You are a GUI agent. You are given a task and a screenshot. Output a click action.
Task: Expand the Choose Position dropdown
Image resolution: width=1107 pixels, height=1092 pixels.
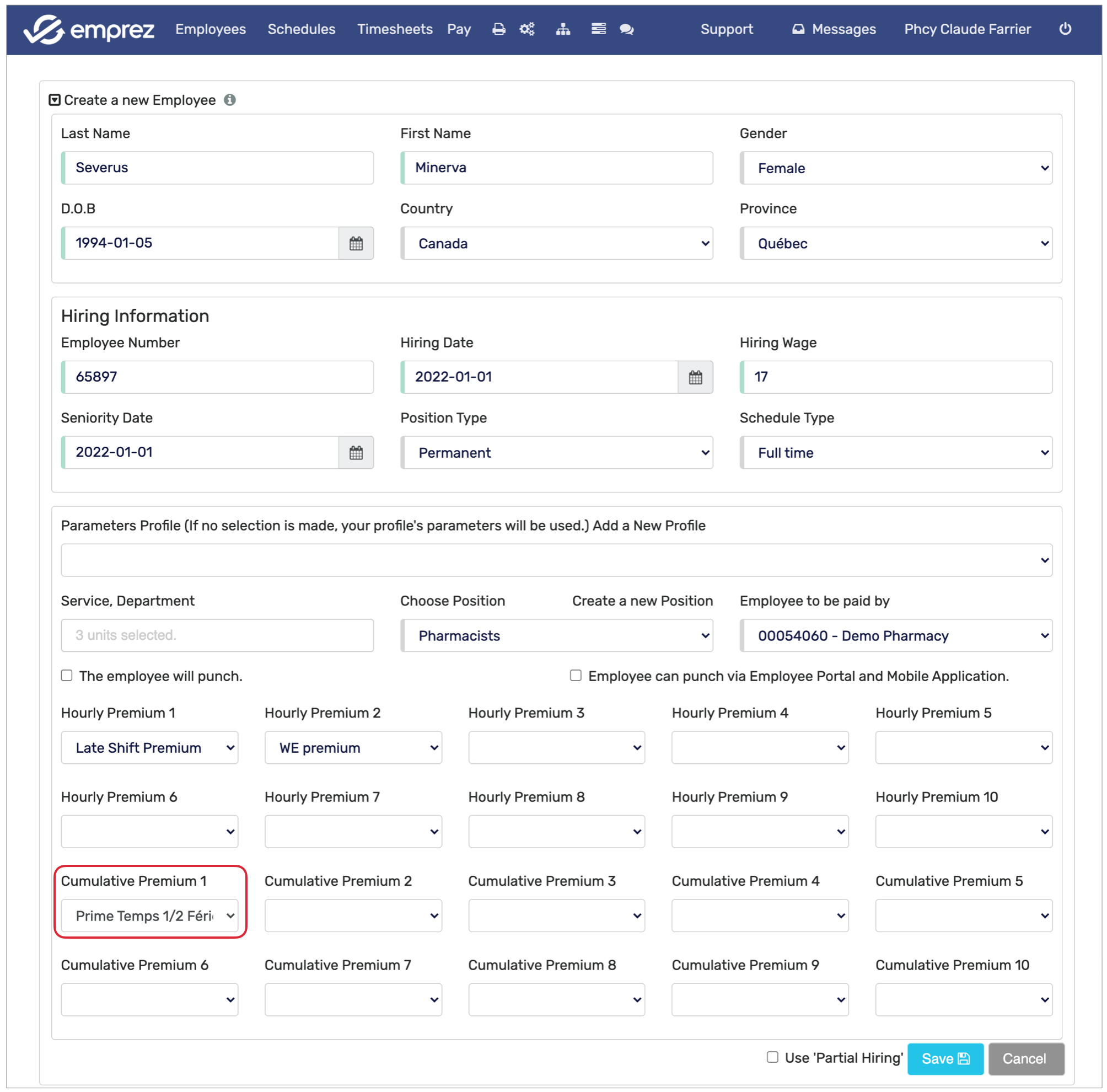pyautogui.click(x=556, y=635)
